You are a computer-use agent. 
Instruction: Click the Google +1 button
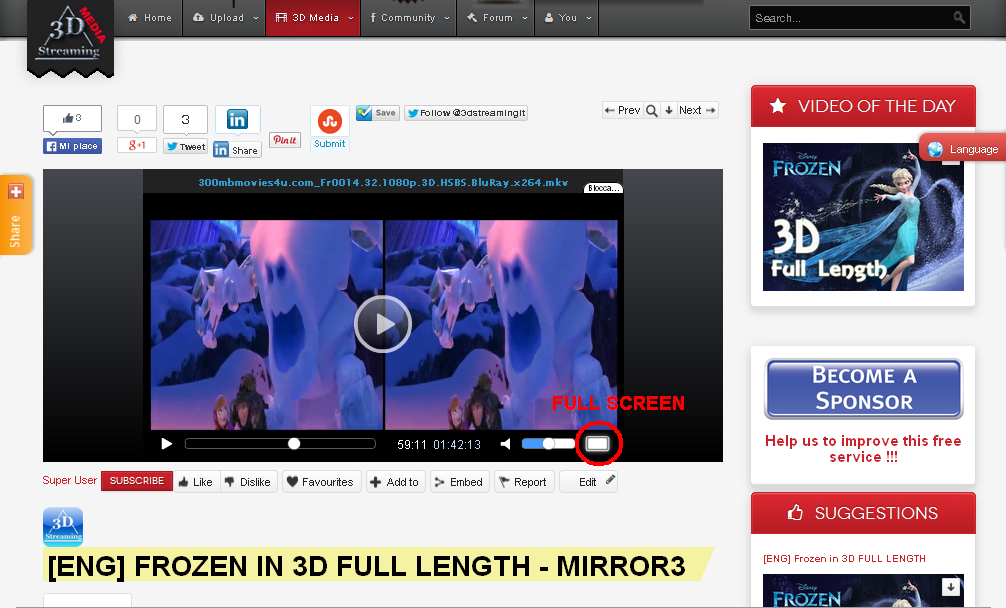[x=137, y=146]
